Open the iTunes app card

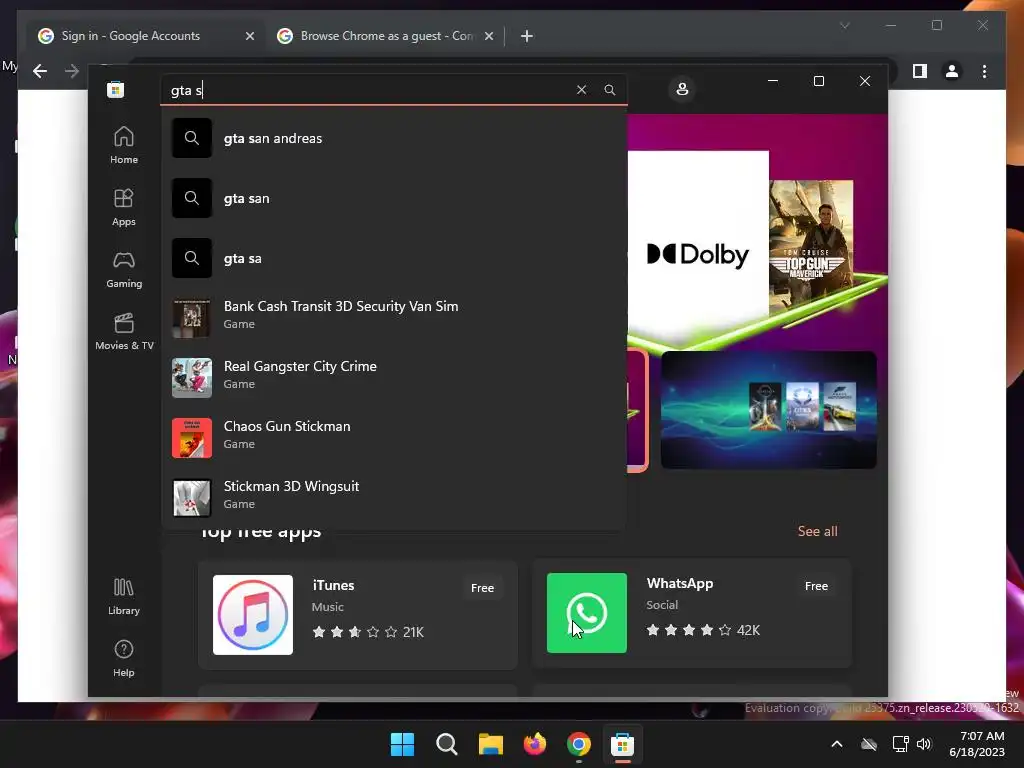[x=358, y=615]
